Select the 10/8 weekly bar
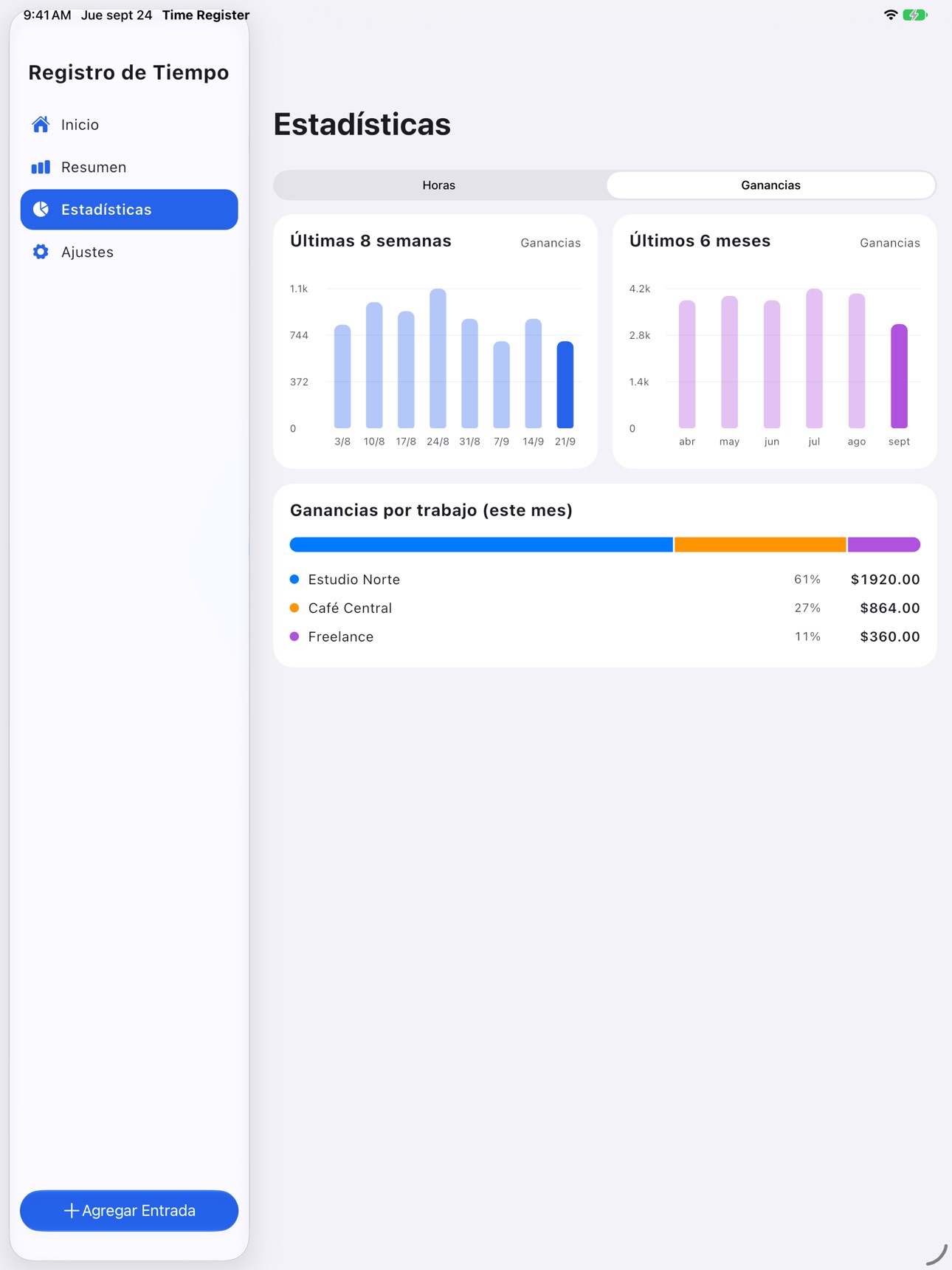The height and width of the screenshot is (1270, 952). (374, 365)
